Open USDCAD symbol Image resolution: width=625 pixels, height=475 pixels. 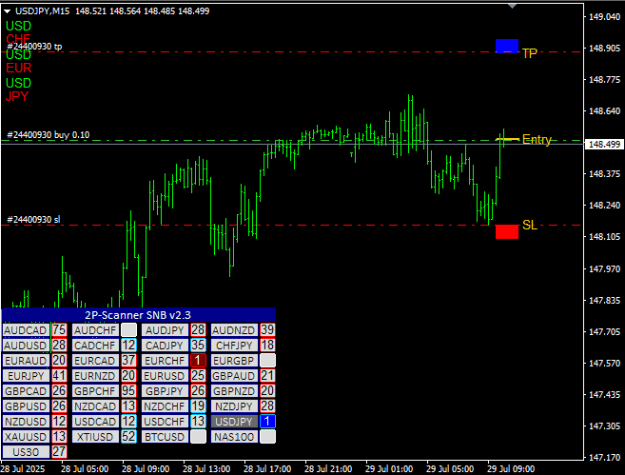point(95,421)
